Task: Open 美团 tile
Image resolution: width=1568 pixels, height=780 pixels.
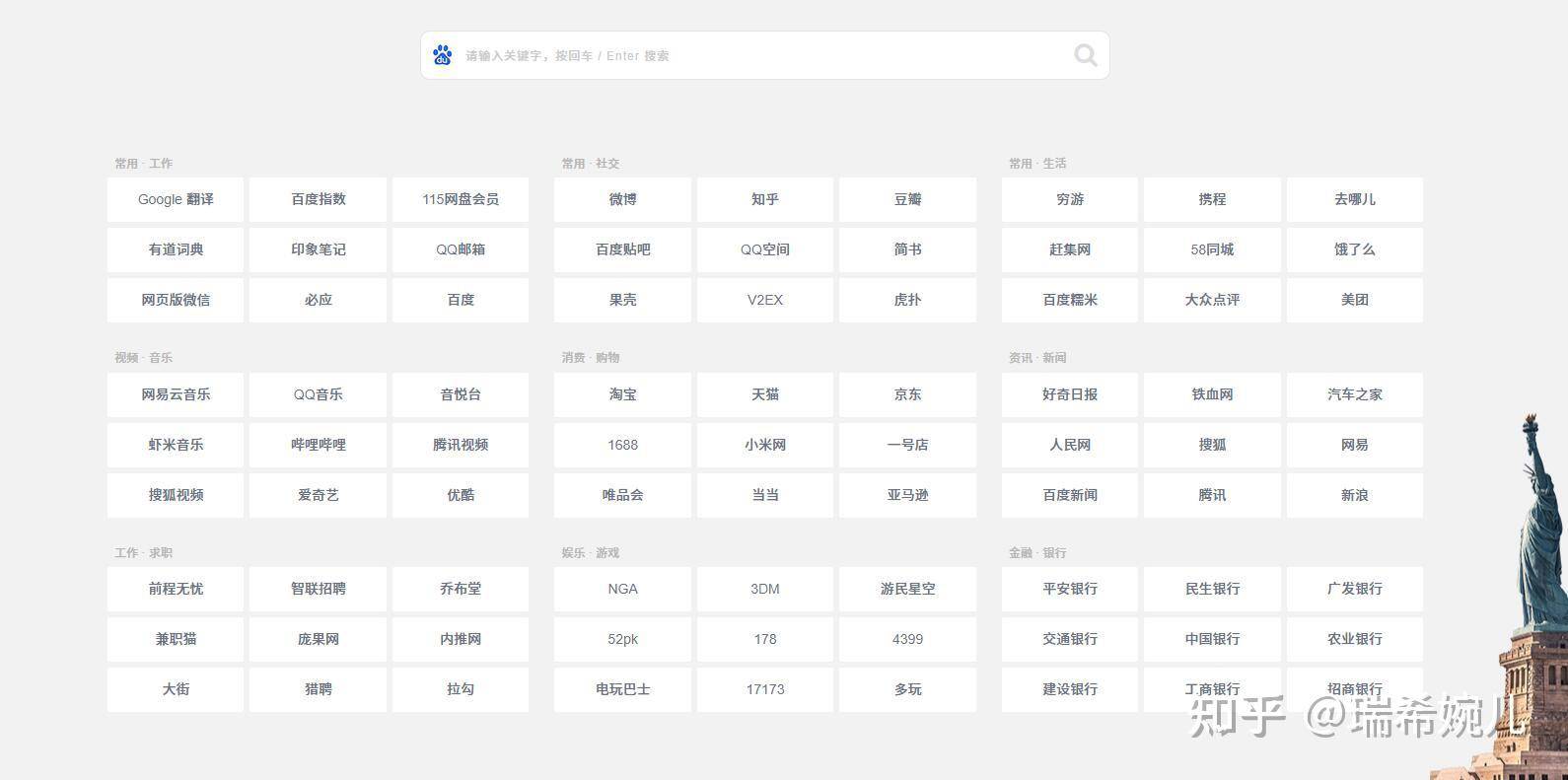Action: pyautogui.click(x=1355, y=300)
